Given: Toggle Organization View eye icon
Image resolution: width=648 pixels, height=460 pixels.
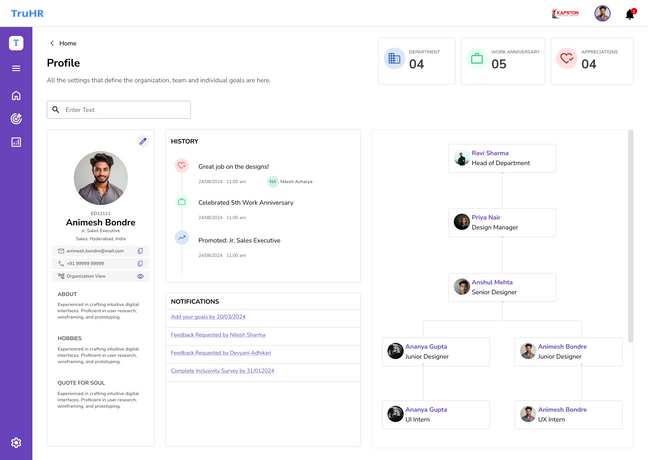Looking at the screenshot, I should [x=140, y=276].
